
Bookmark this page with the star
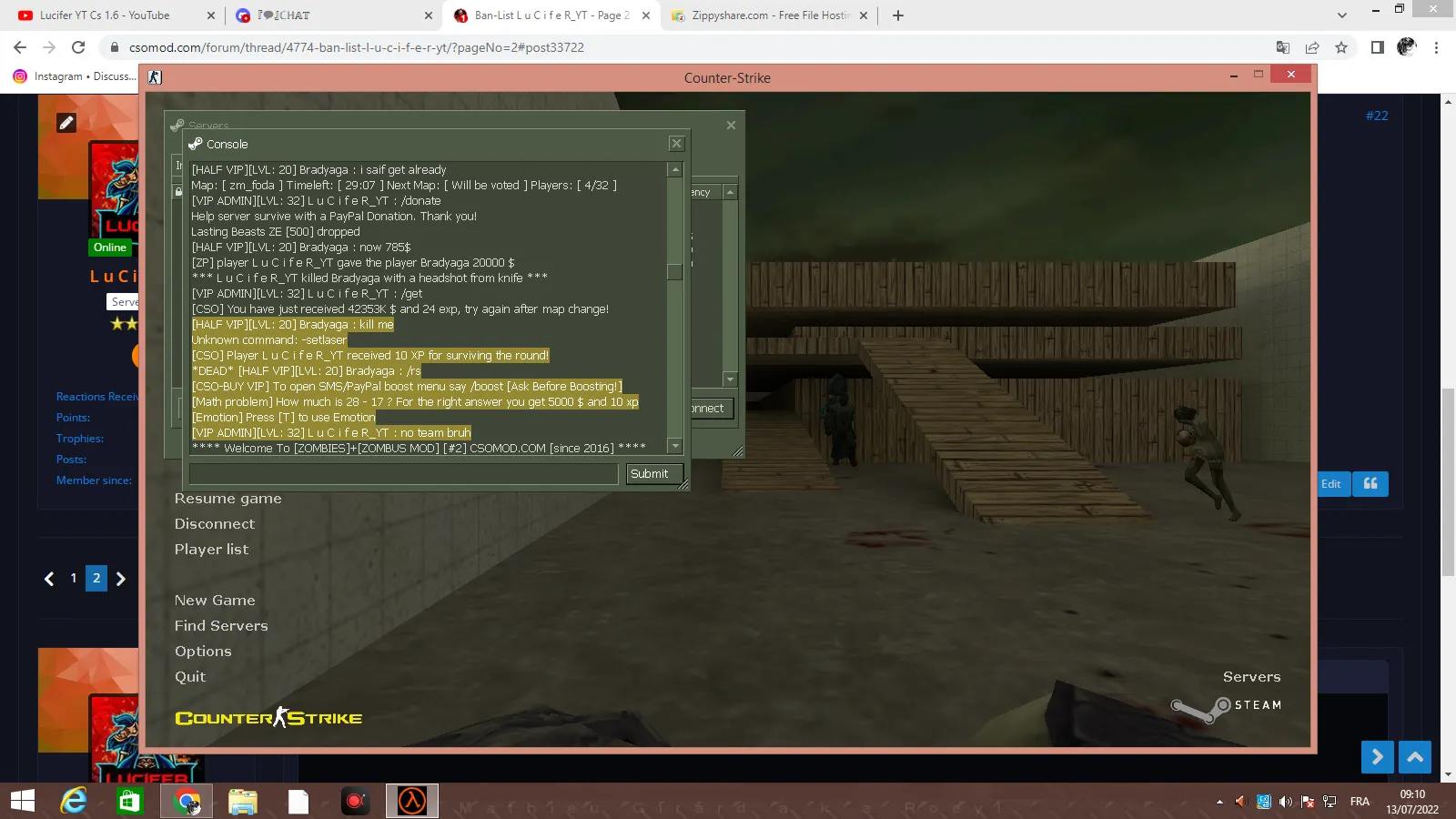coord(1341,47)
